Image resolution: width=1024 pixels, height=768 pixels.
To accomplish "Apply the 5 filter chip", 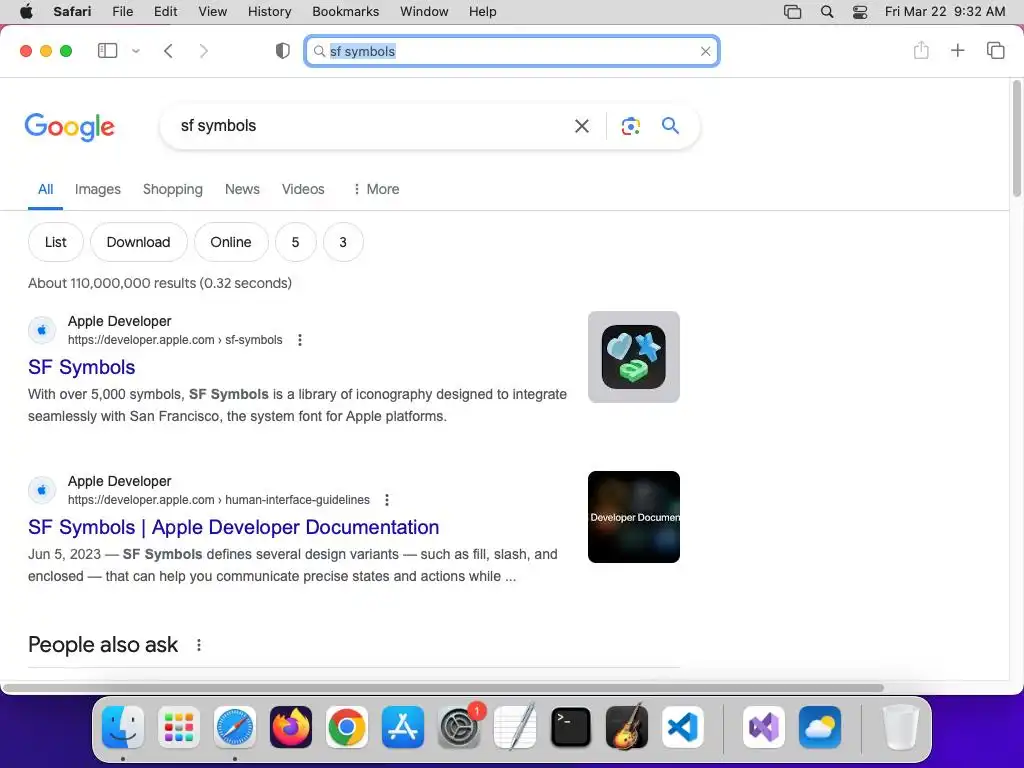I will [x=295, y=242].
